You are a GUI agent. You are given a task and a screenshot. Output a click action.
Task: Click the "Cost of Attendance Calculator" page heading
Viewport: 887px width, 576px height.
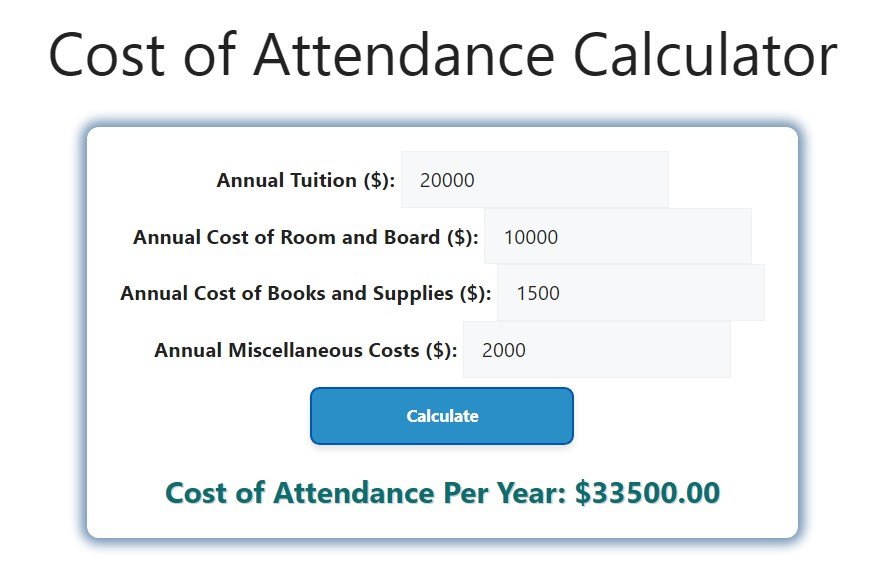click(442, 56)
